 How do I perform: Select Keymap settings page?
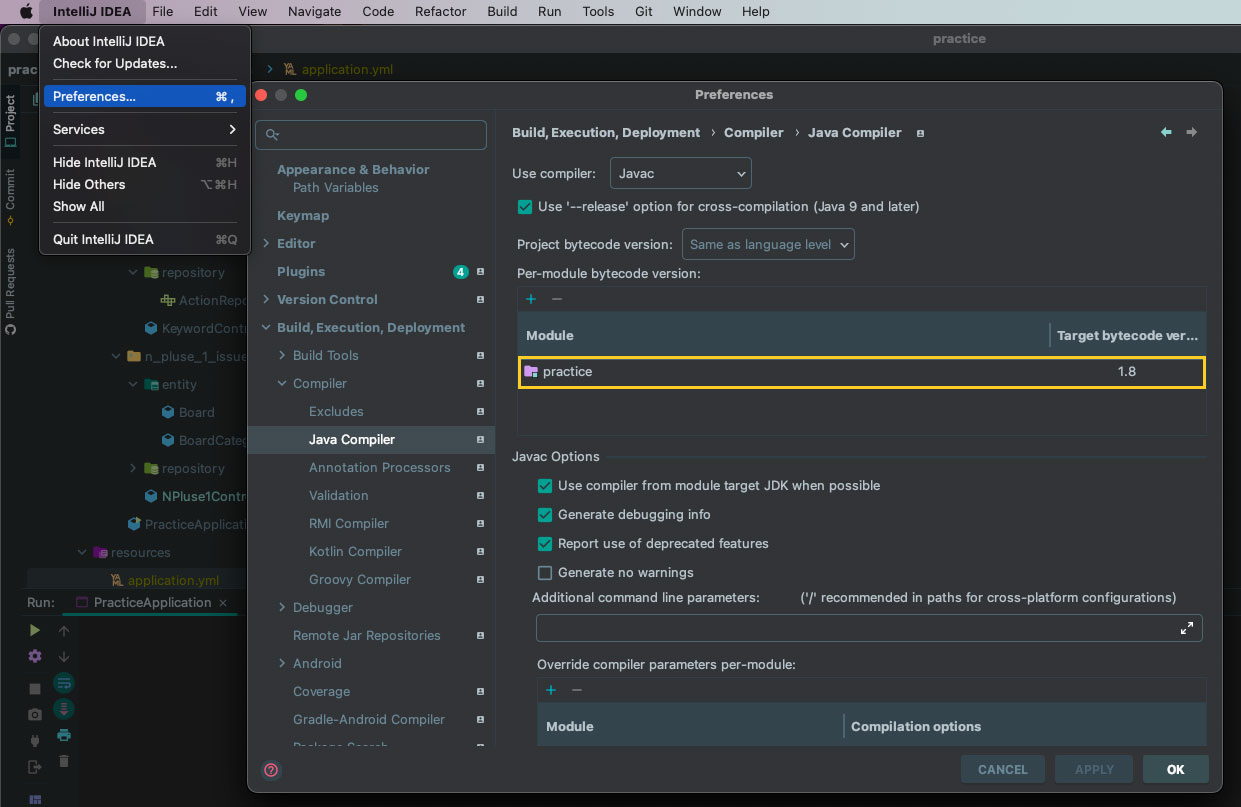click(x=303, y=215)
